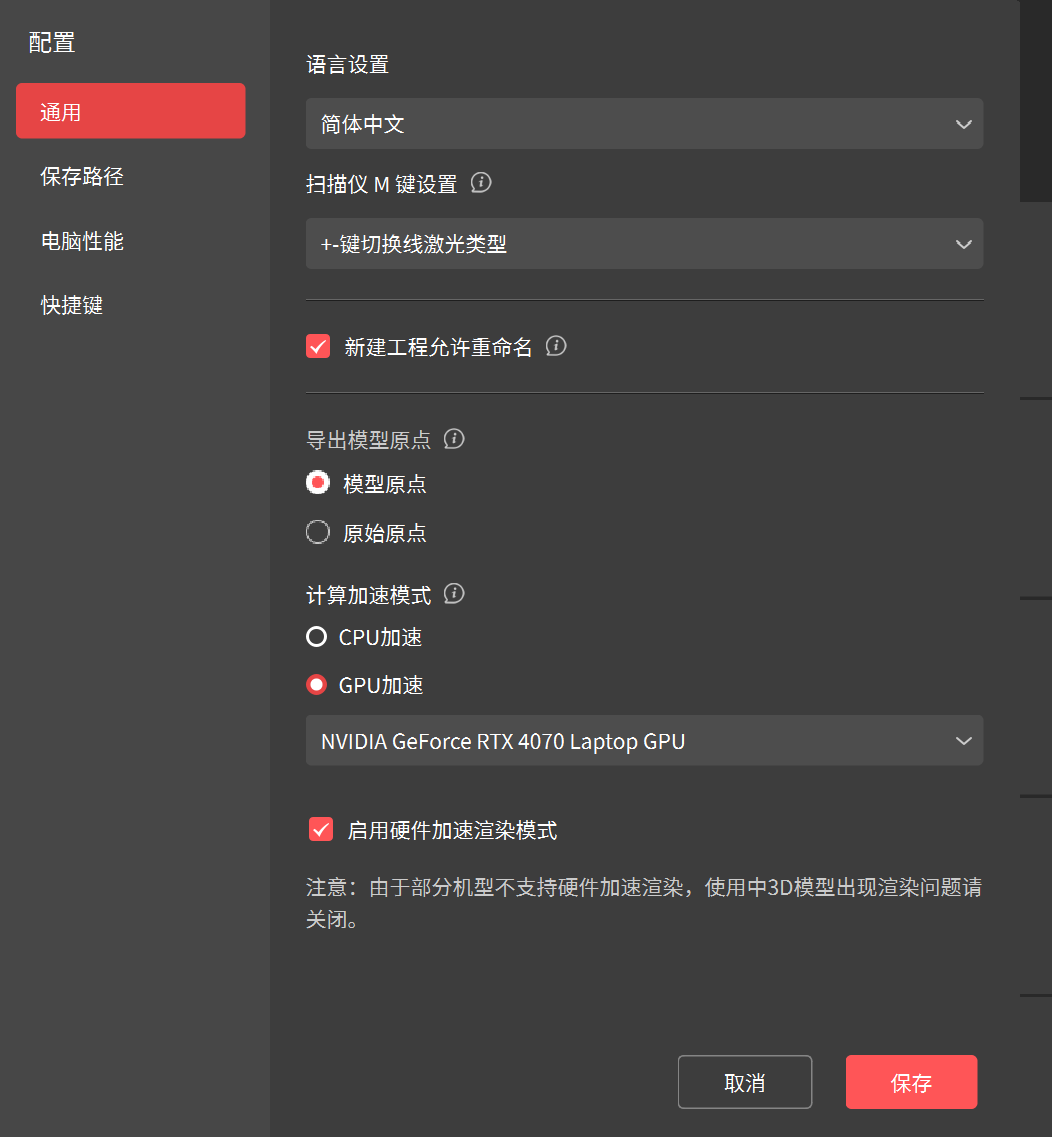The image size is (1052, 1137).
Task: Click the 保存 save button
Action: pos(911,1082)
